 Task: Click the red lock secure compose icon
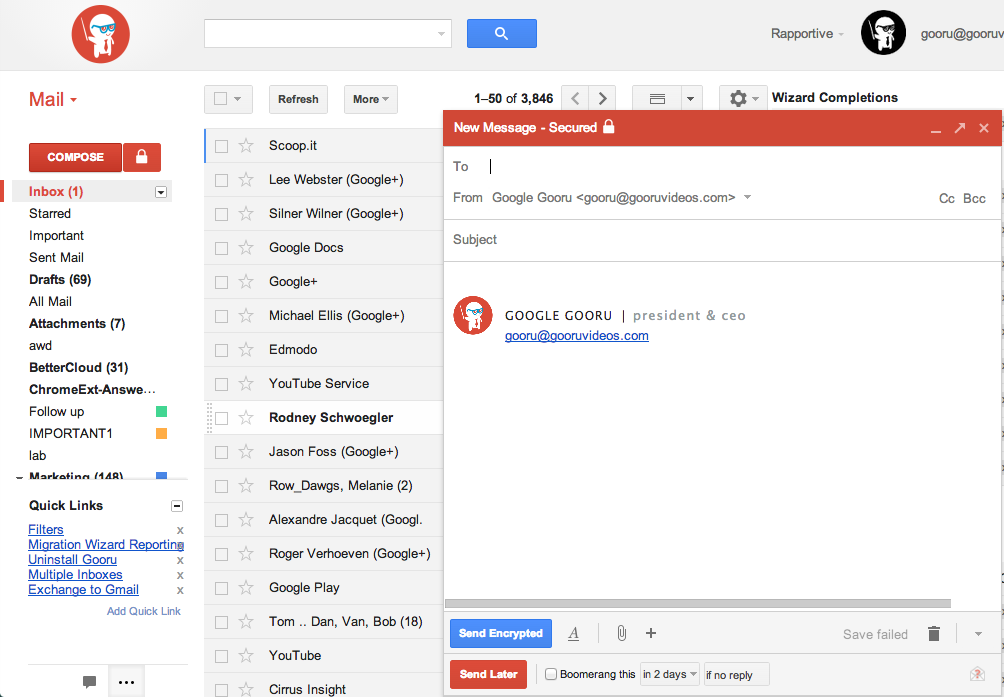142,157
